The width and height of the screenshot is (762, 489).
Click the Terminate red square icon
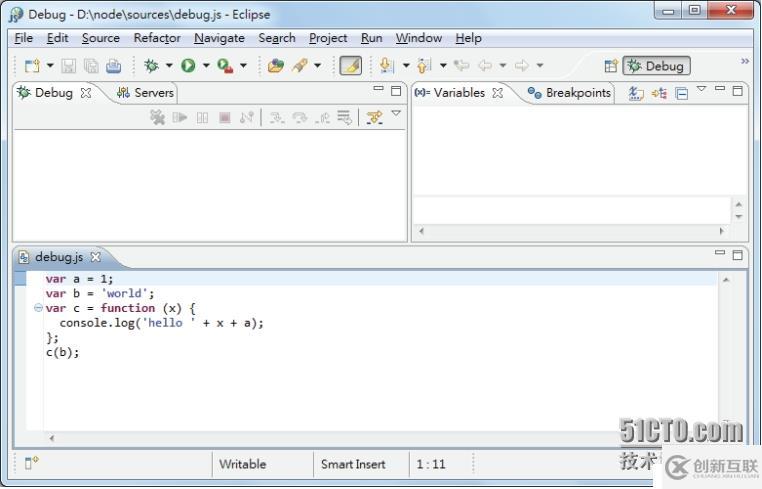[x=225, y=117]
